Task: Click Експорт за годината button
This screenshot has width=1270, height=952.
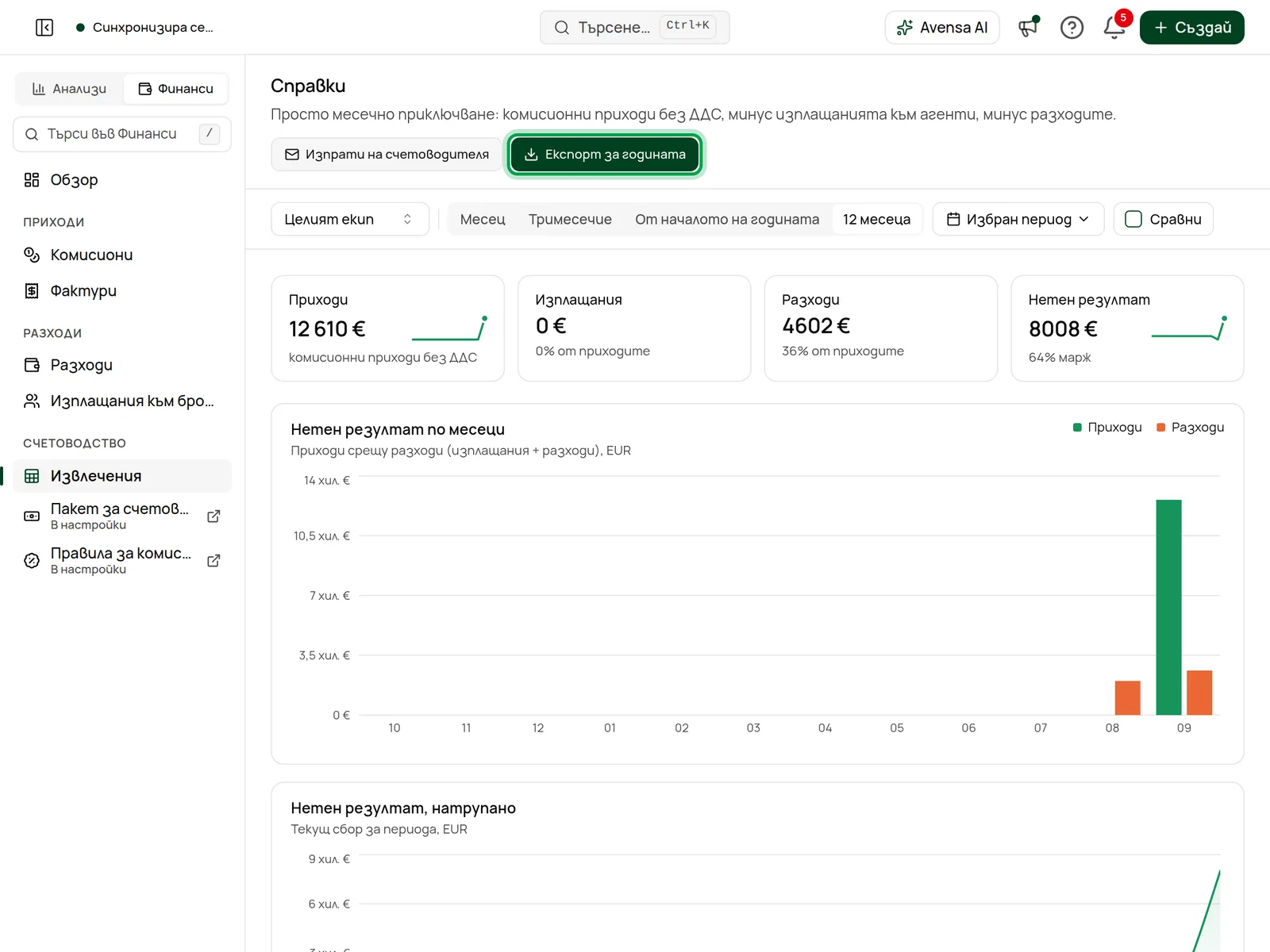Action: 605,155
